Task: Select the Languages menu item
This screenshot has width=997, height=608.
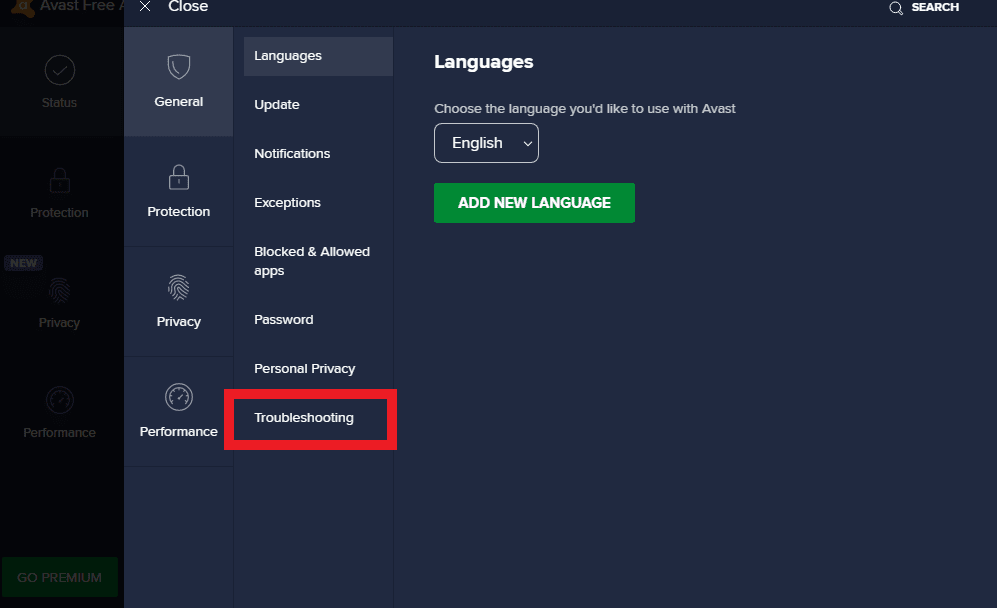Action: tap(318, 56)
